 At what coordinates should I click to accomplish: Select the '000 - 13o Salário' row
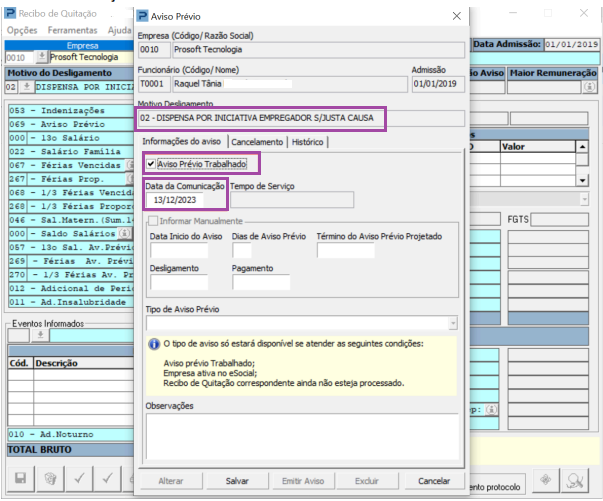(71, 138)
